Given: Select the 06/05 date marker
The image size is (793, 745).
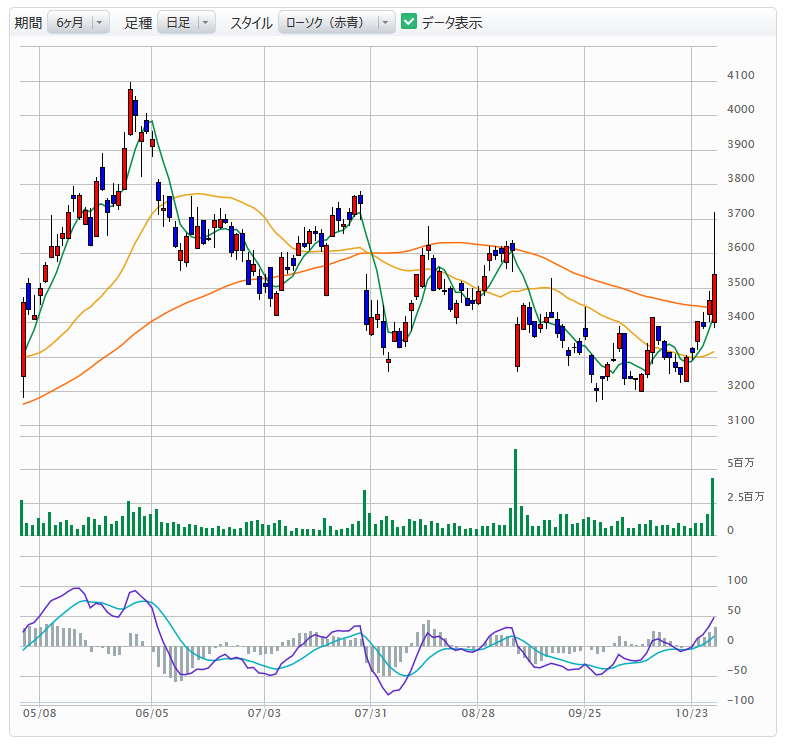Looking at the screenshot, I should click(x=151, y=715).
